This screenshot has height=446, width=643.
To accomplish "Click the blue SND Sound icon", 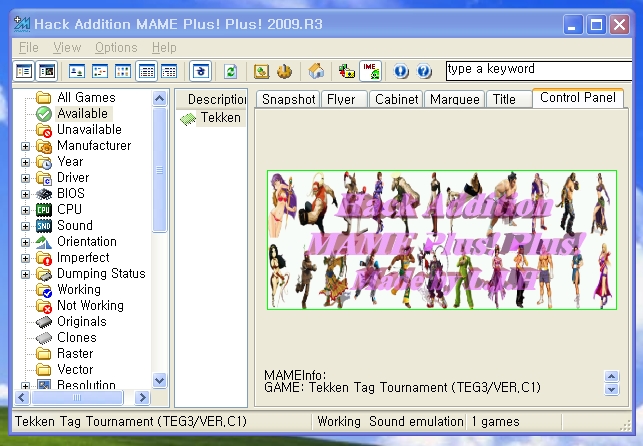I will [44, 226].
